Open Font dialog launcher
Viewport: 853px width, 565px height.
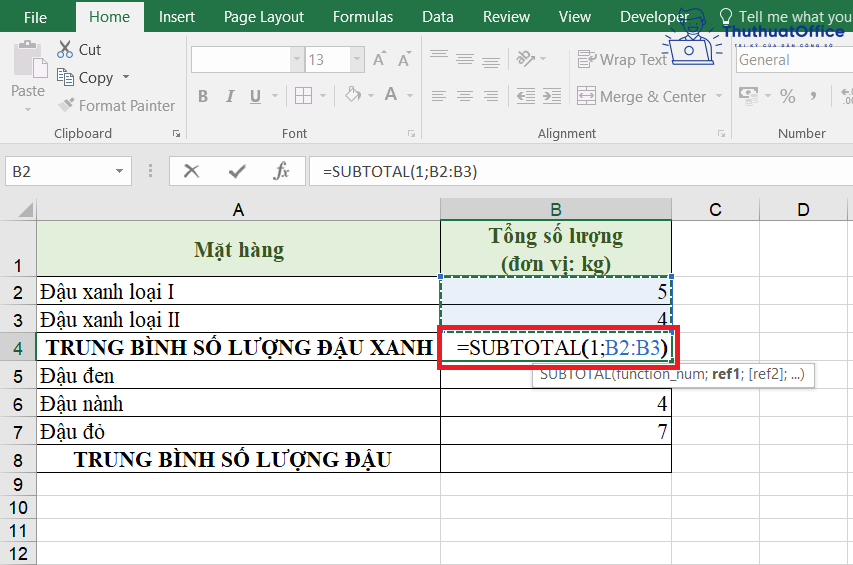coord(411,134)
